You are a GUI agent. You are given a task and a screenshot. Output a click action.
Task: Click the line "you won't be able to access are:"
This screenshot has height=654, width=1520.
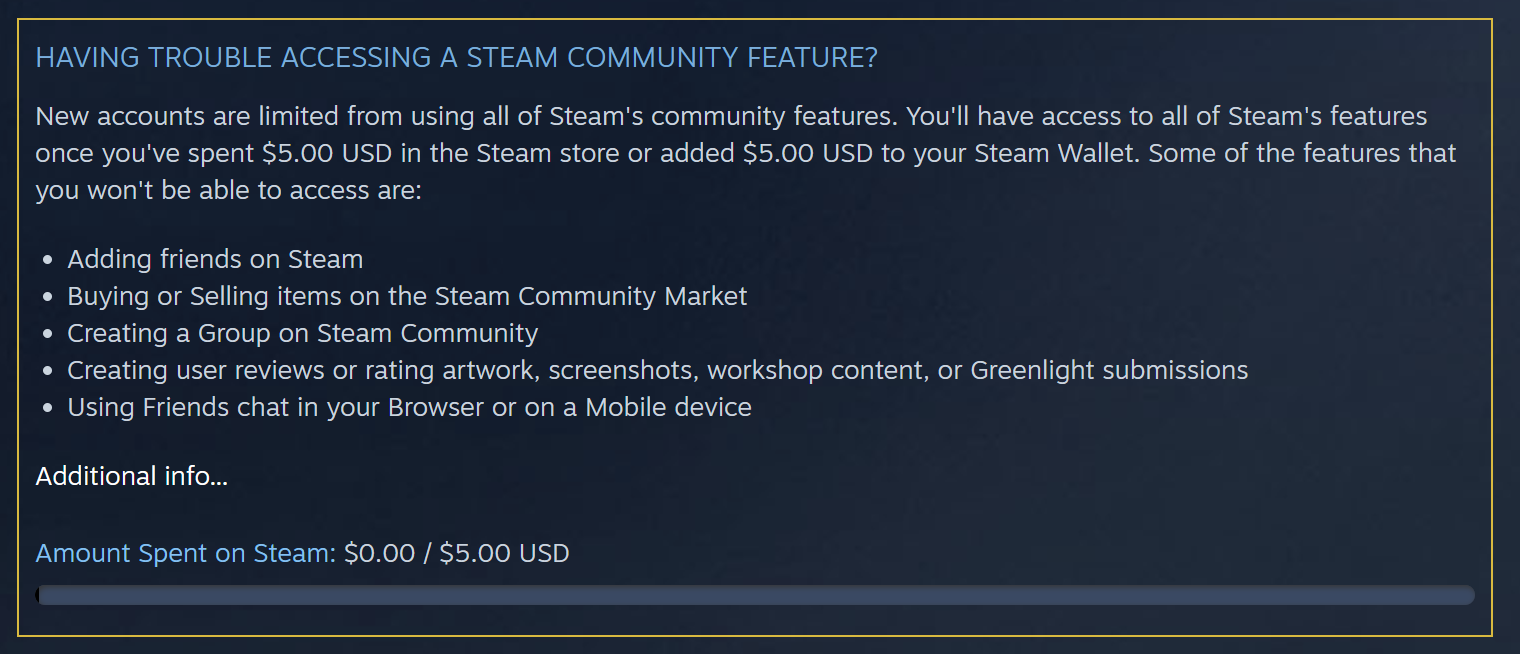click(x=229, y=190)
